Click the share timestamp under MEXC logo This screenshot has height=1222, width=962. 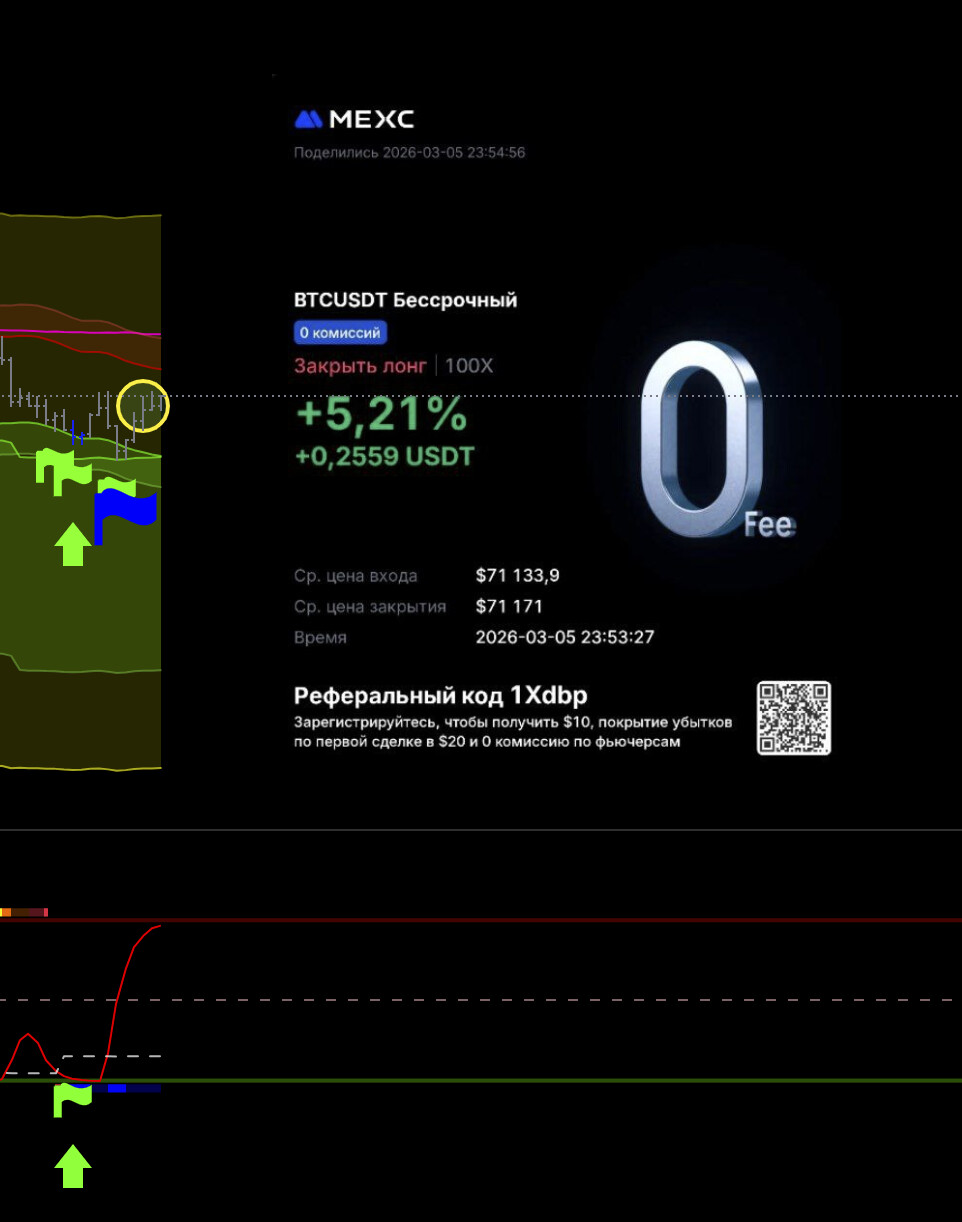click(409, 153)
